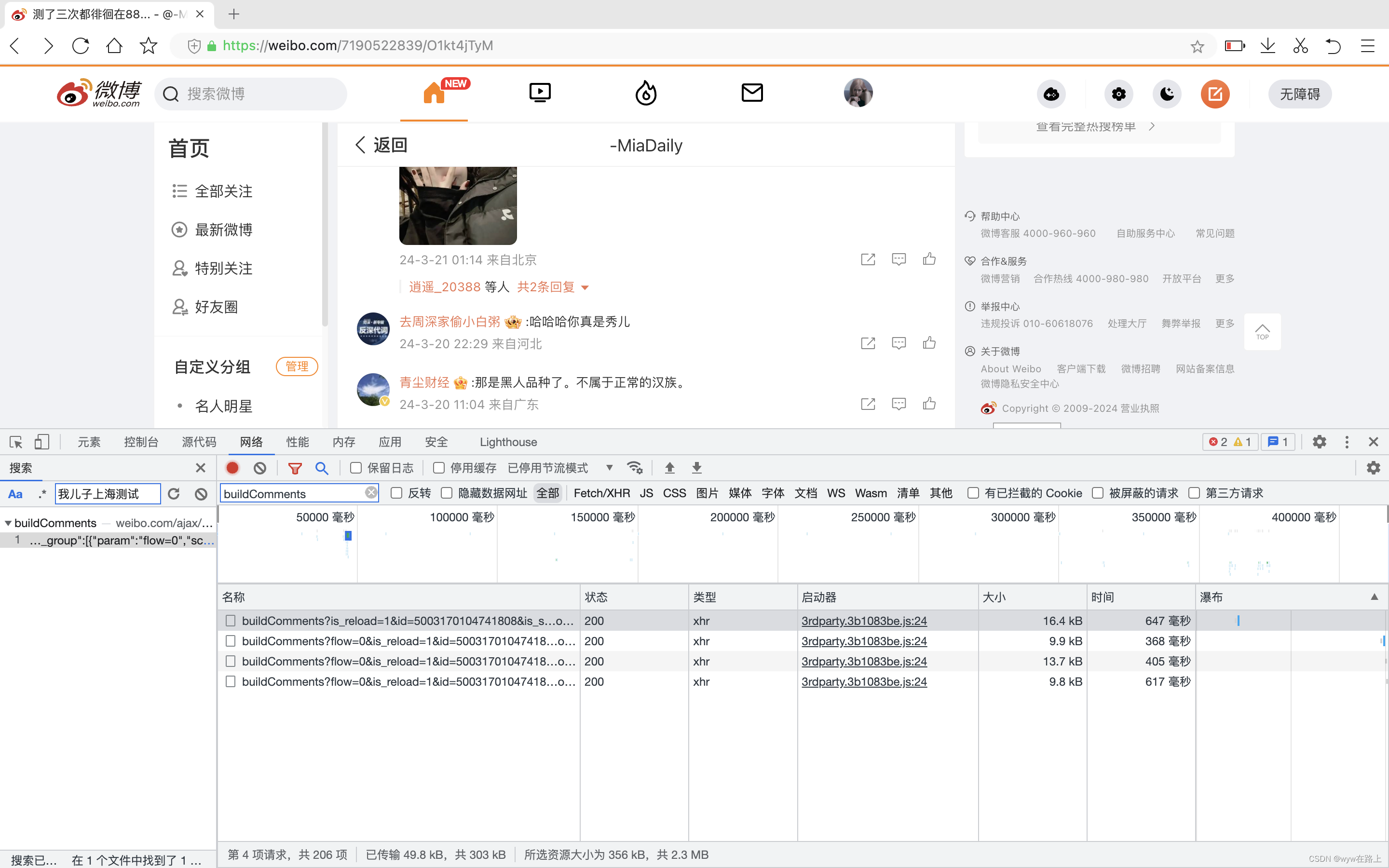Go to browser home page icon

pos(114,46)
